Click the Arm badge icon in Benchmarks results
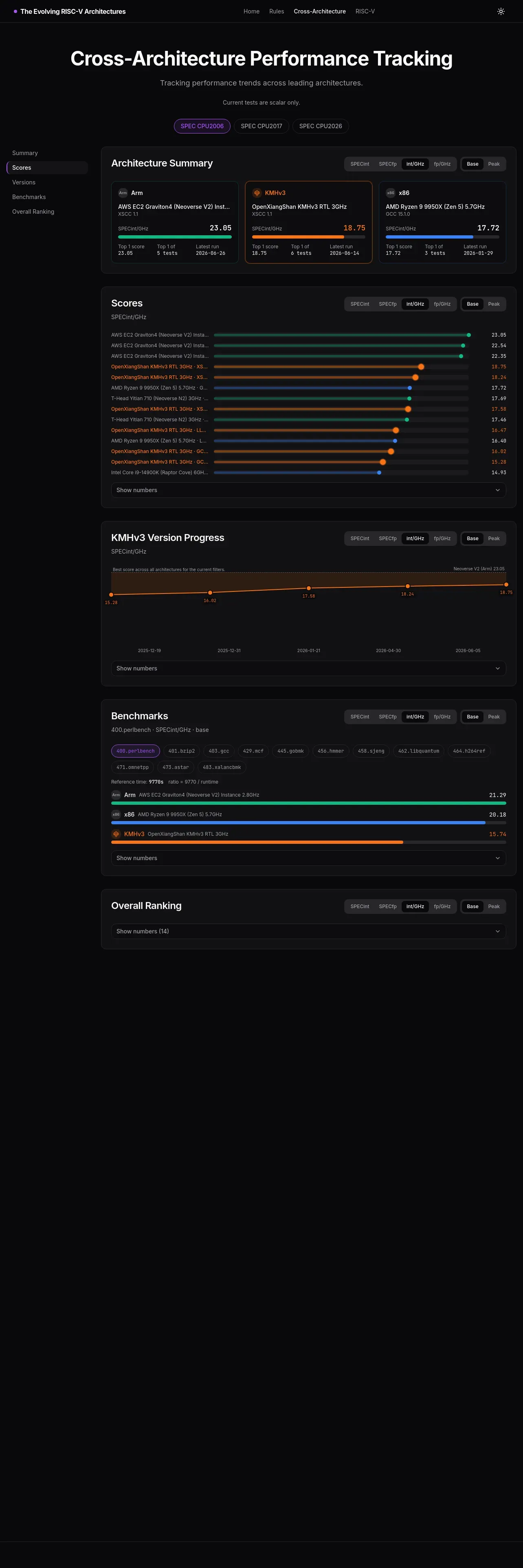523x1568 pixels. point(116,795)
